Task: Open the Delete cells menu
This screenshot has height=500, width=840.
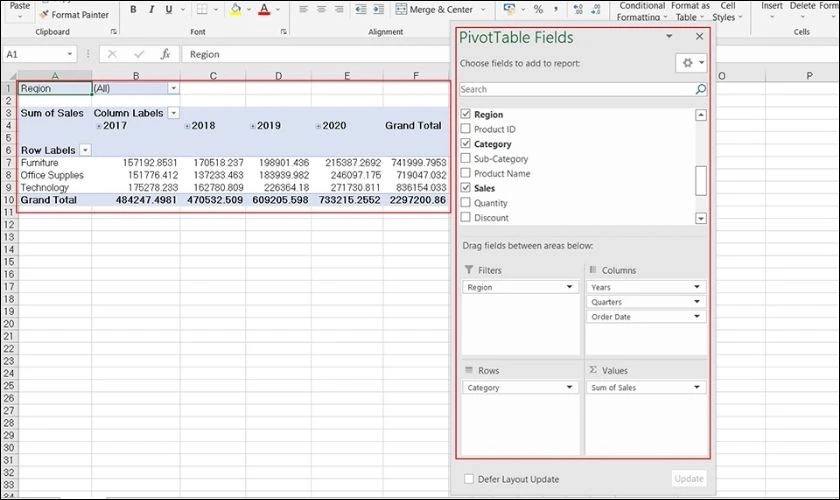Action: point(802,10)
